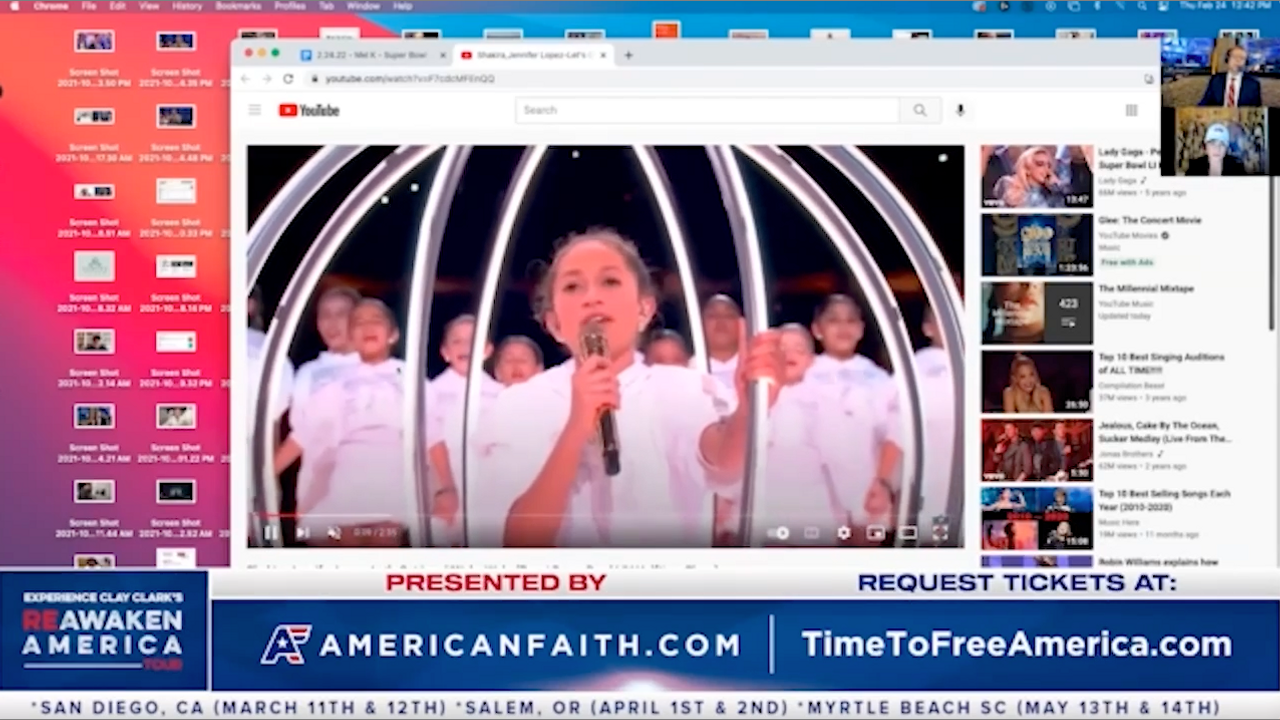
Task: Switch to theater mode
Action: pos(908,533)
